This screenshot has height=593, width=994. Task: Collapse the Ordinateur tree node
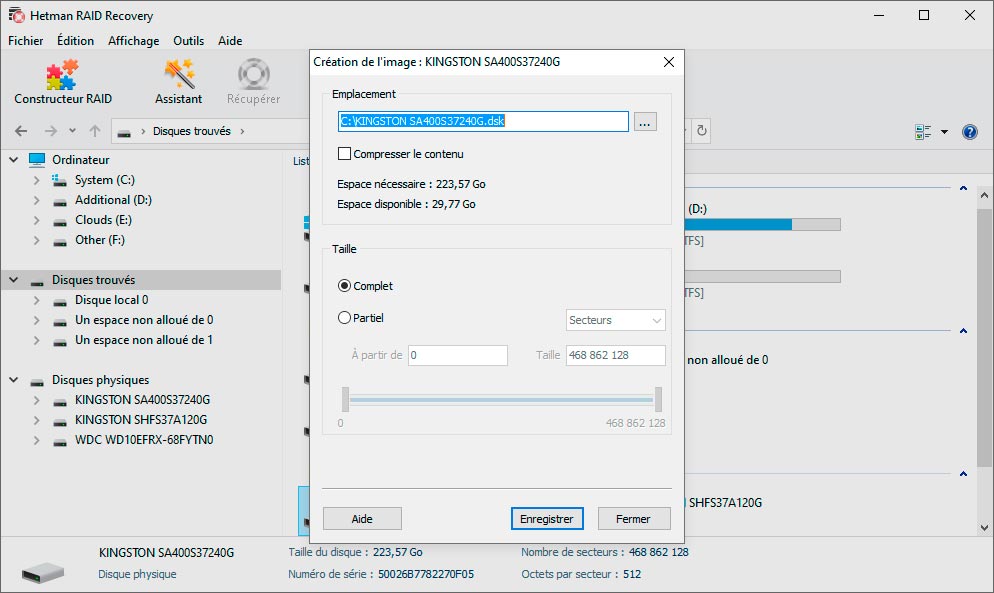(13, 160)
